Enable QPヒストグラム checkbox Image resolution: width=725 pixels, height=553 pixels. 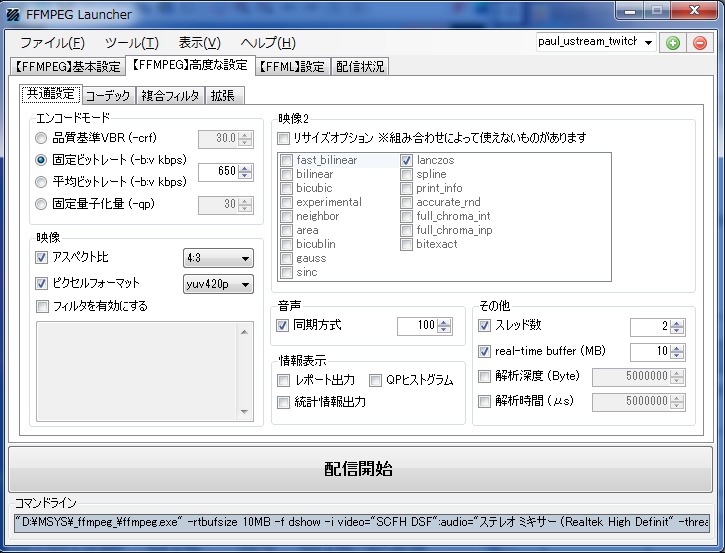tap(375, 381)
